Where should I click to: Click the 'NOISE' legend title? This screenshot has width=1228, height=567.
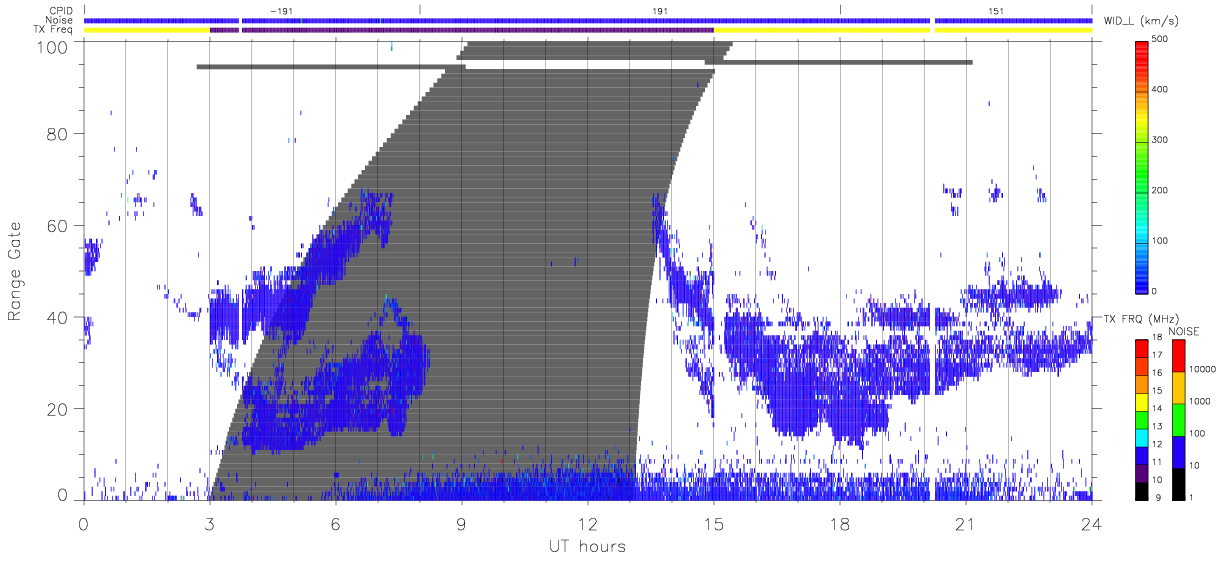1185,330
